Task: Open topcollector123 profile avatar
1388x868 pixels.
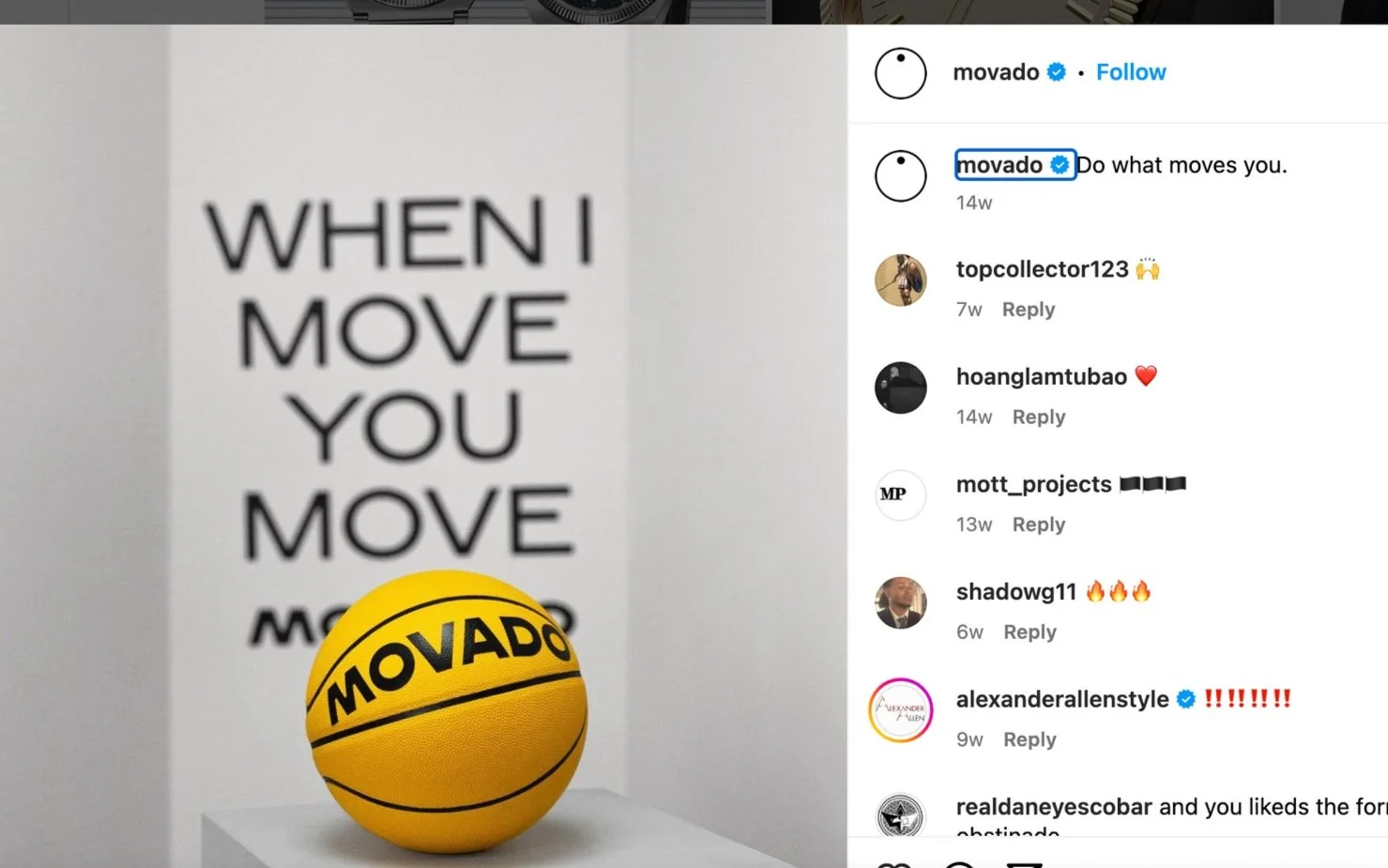Action: click(x=900, y=280)
